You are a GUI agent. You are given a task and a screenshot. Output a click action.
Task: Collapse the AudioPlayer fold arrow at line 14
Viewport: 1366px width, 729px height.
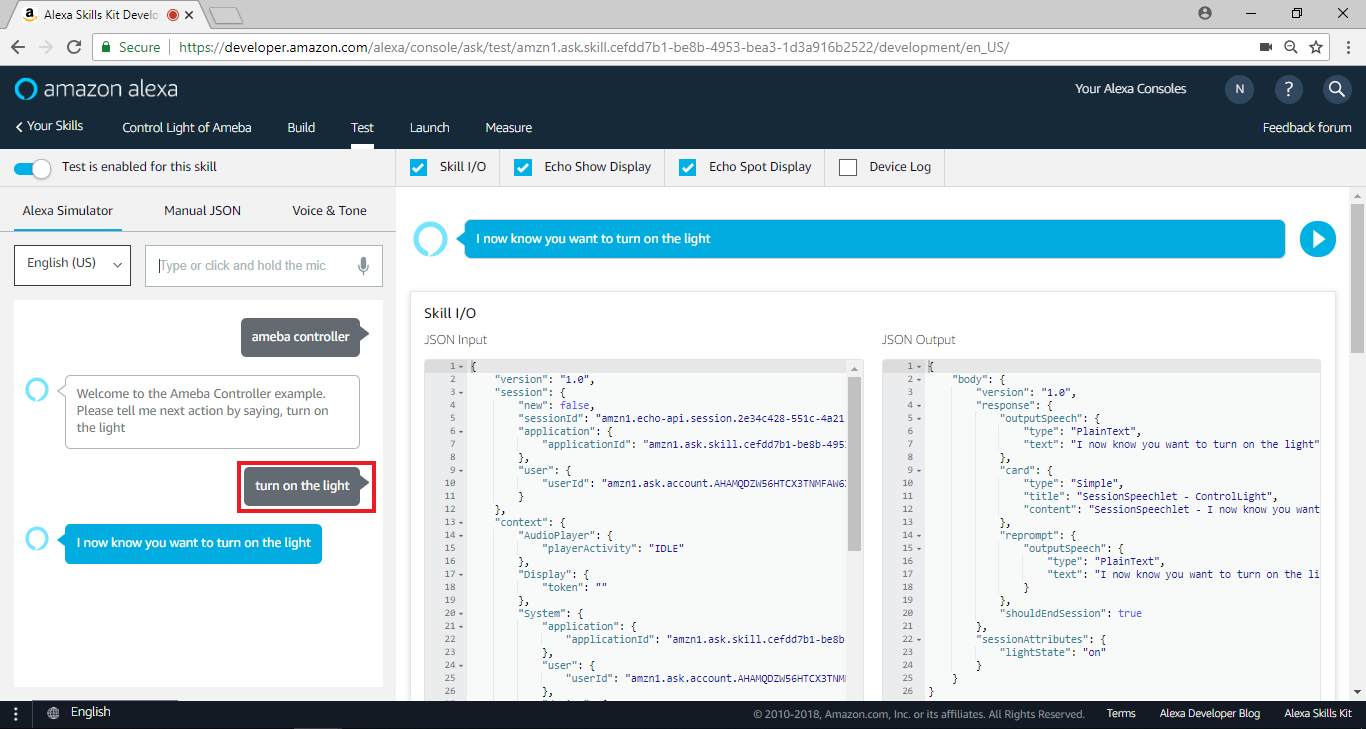[460, 536]
